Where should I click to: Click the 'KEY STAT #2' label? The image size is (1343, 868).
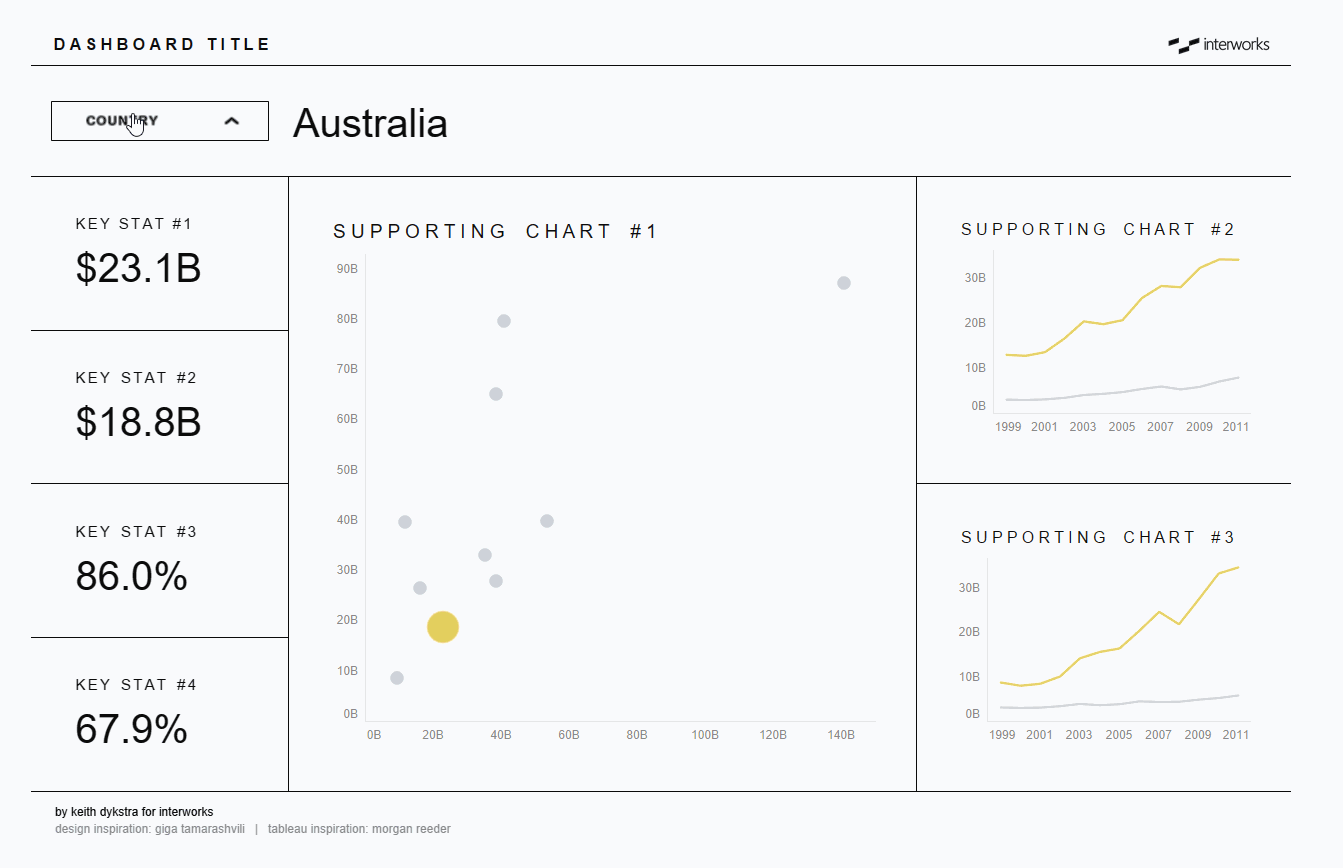[136, 378]
